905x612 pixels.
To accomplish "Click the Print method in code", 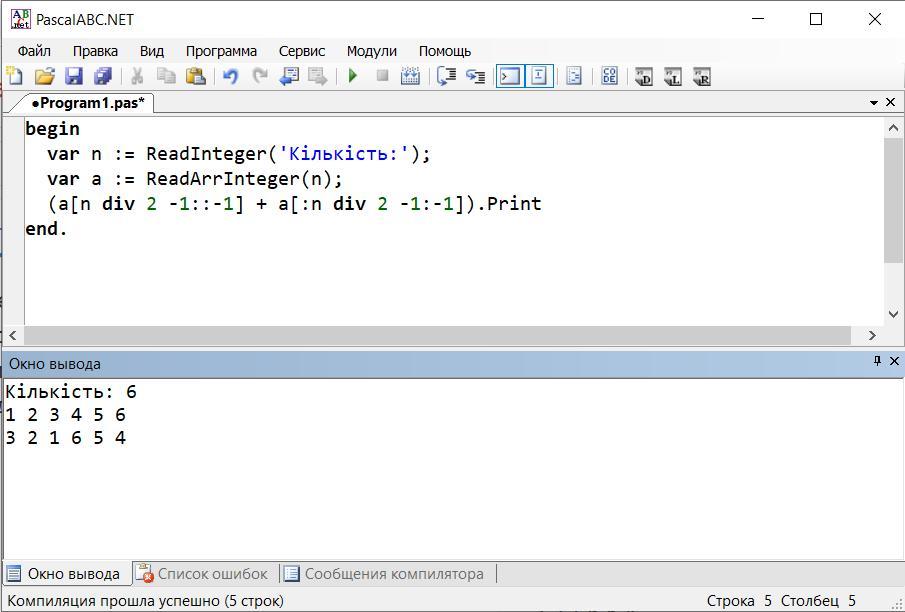I will (514, 204).
